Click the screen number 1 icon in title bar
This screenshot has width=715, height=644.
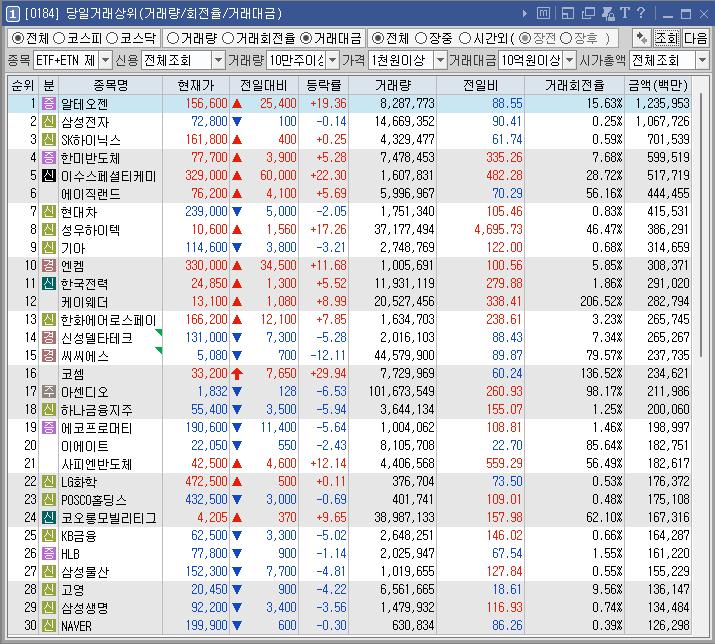coord(12,14)
